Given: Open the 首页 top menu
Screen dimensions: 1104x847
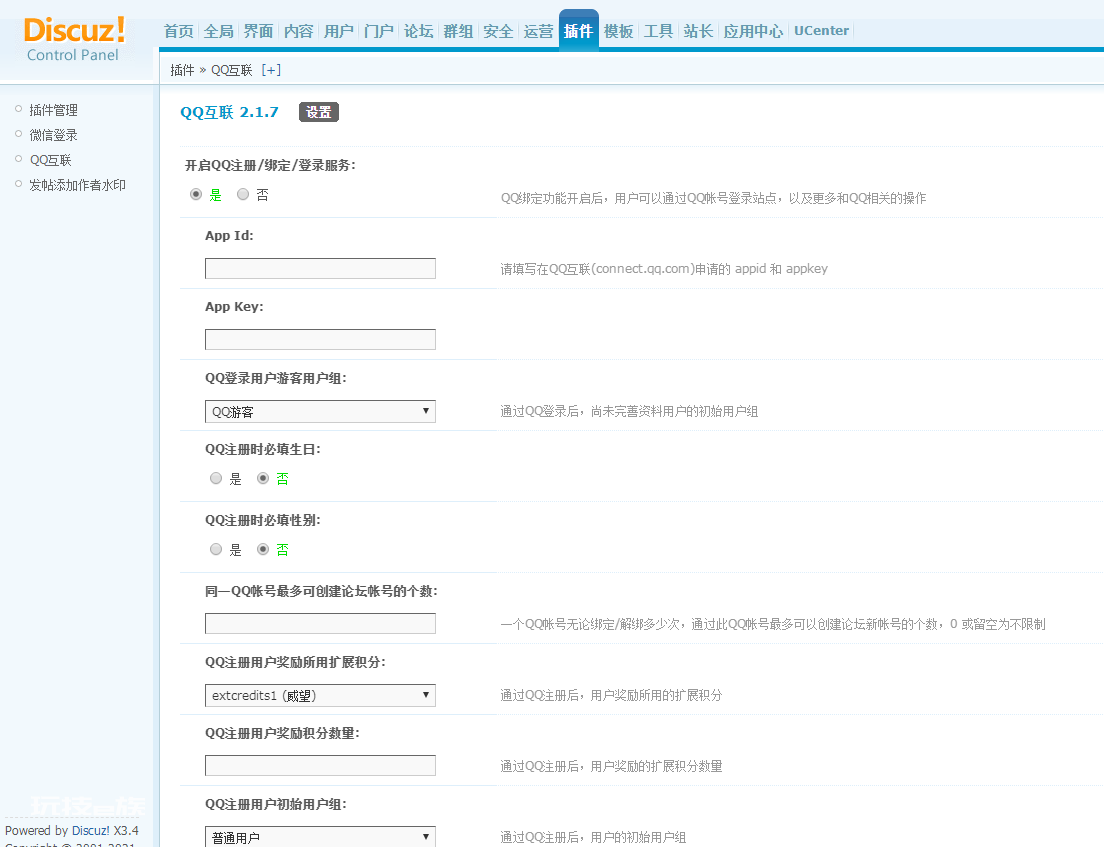Looking at the screenshot, I should (179, 31).
